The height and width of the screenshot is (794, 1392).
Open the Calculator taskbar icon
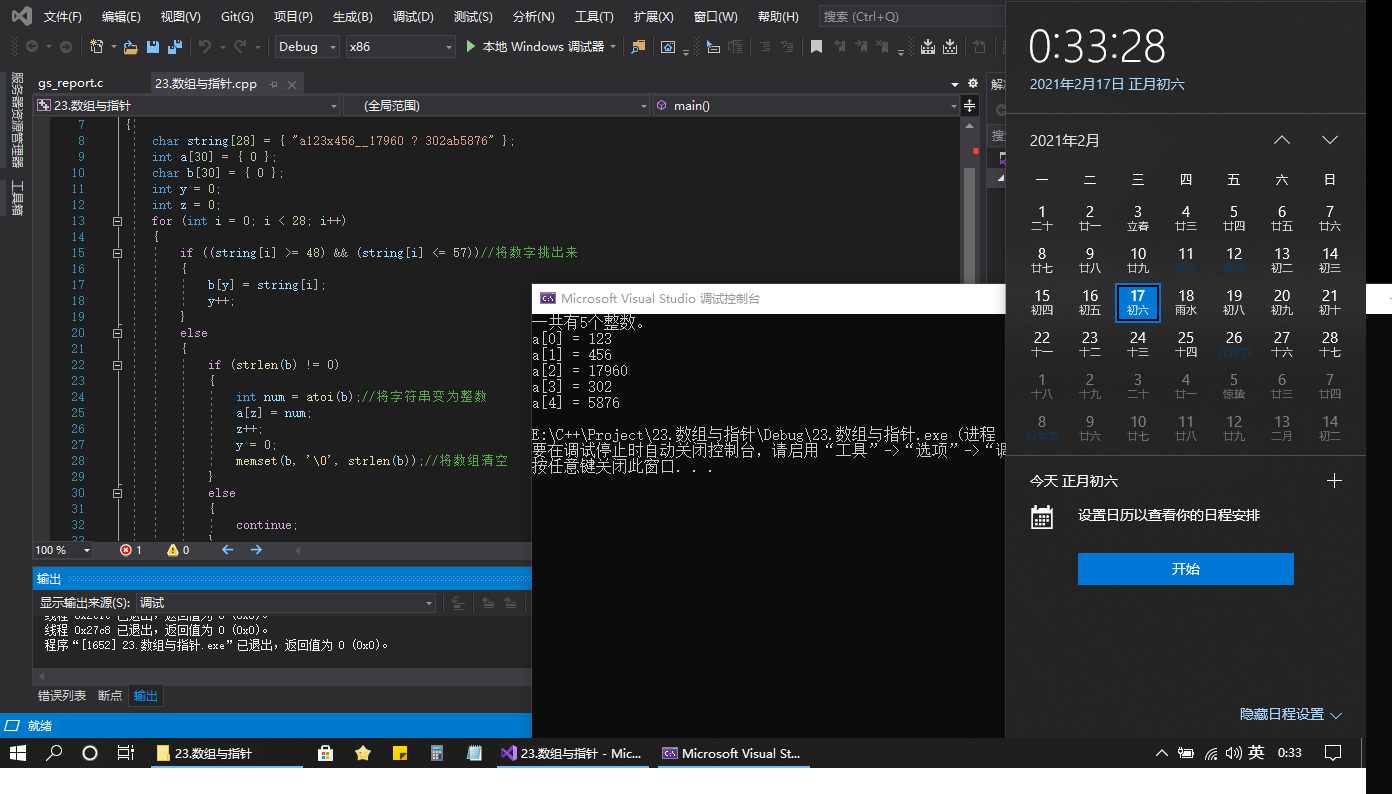pos(437,753)
